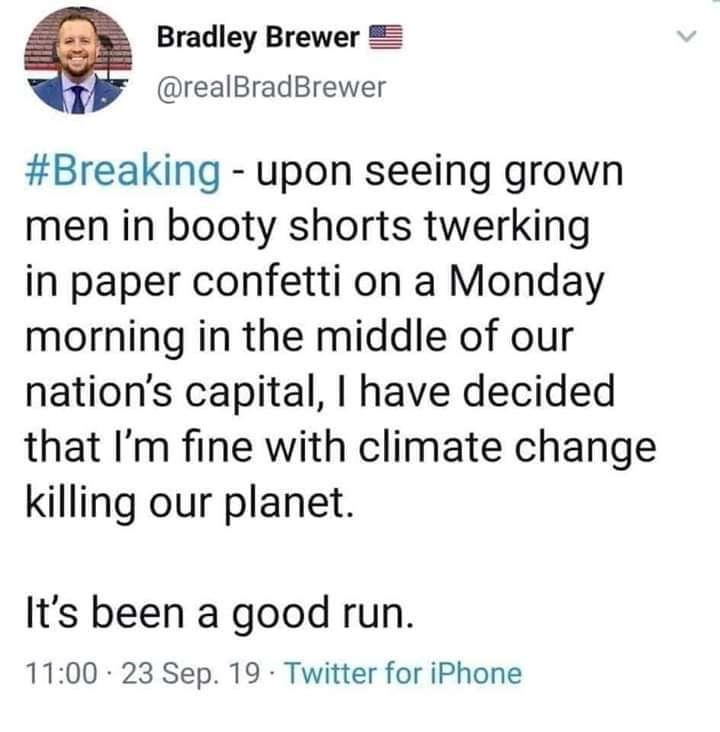
Task: Click the American flag emoji beside name
Action: point(386,37)
